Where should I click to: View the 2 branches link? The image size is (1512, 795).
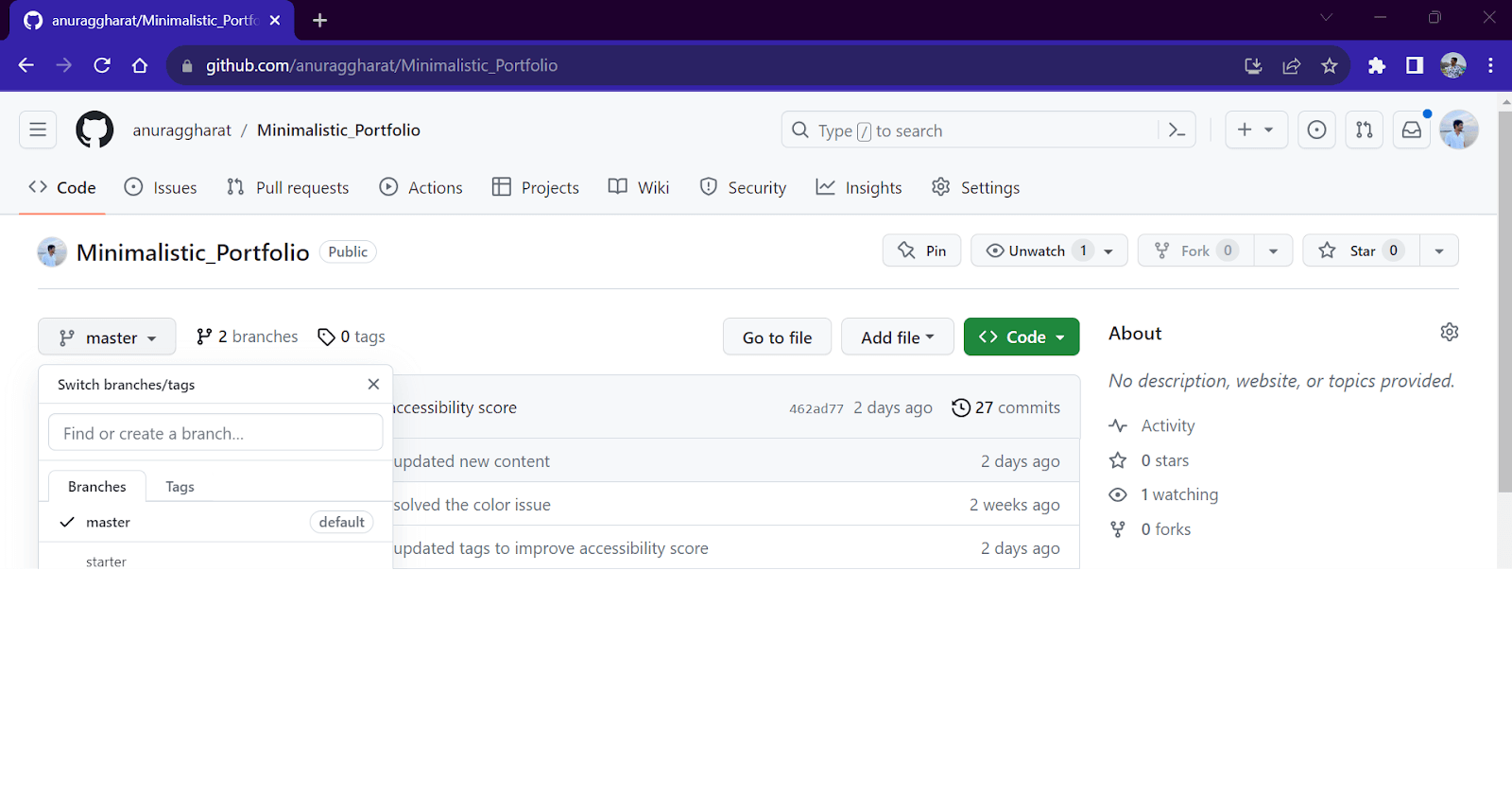point(247,337)
